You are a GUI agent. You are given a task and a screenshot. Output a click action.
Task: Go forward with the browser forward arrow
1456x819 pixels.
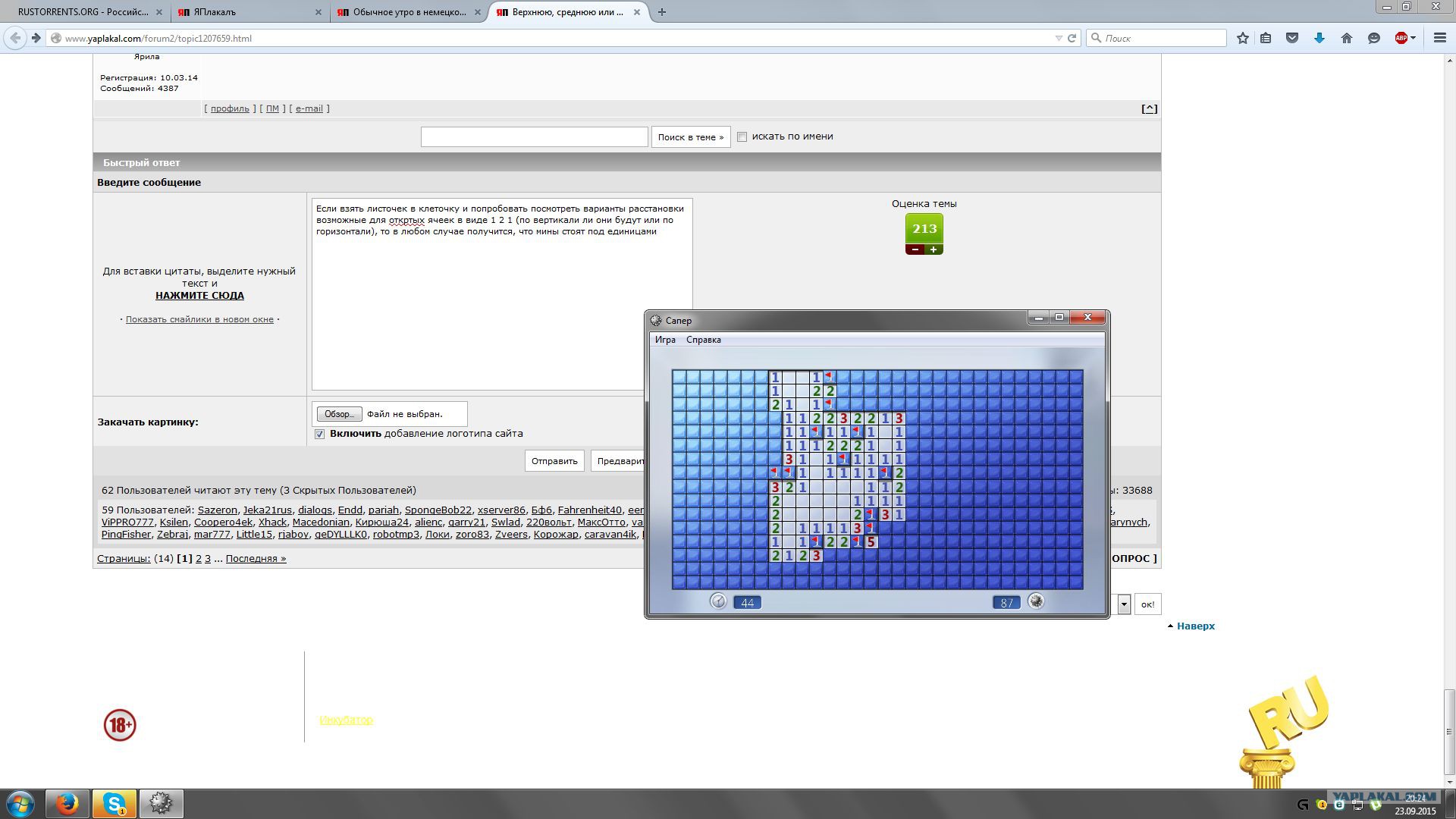pyautogui.click(x=36, y=38)
